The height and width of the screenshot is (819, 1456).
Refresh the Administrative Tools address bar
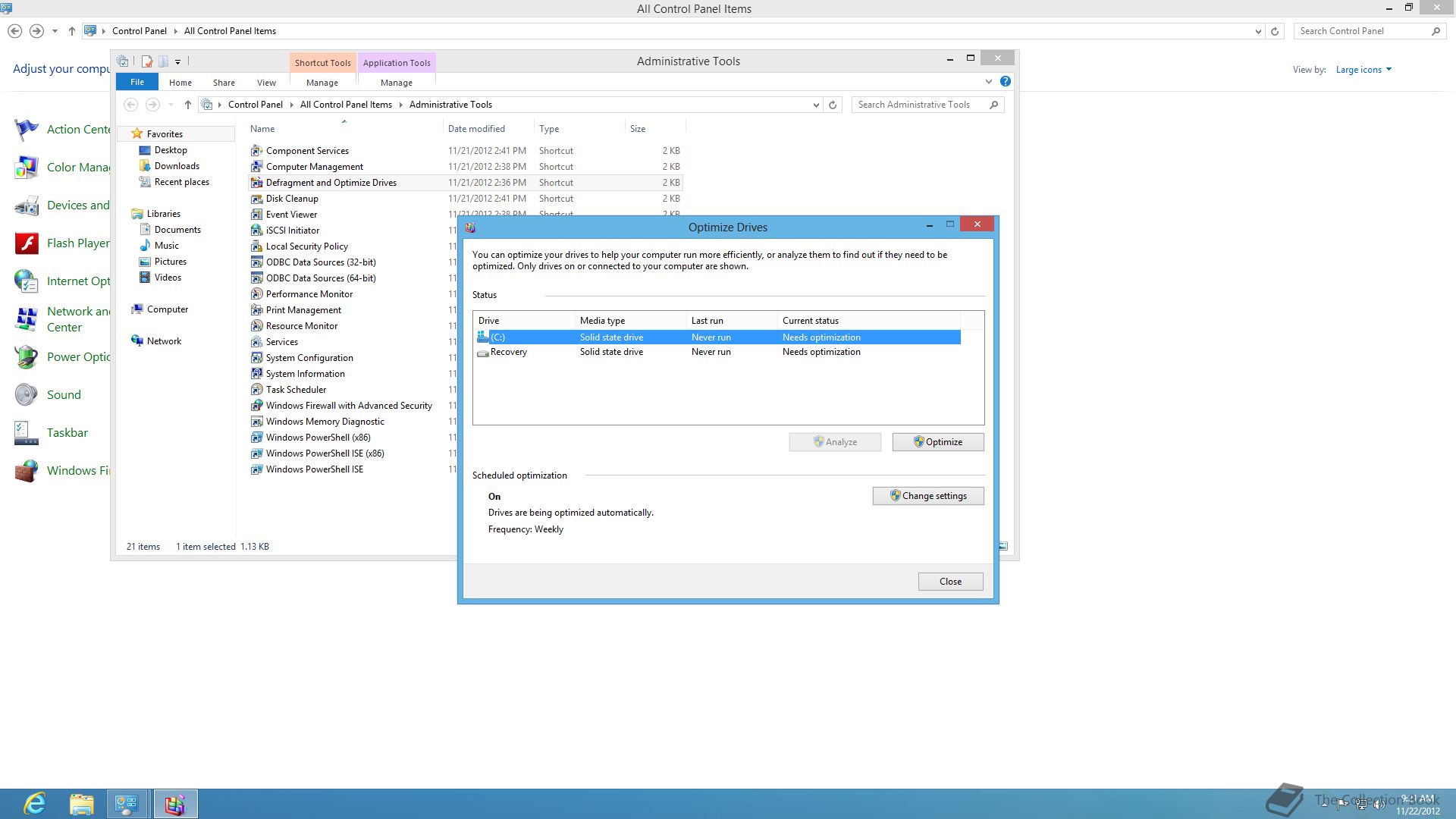833,105
